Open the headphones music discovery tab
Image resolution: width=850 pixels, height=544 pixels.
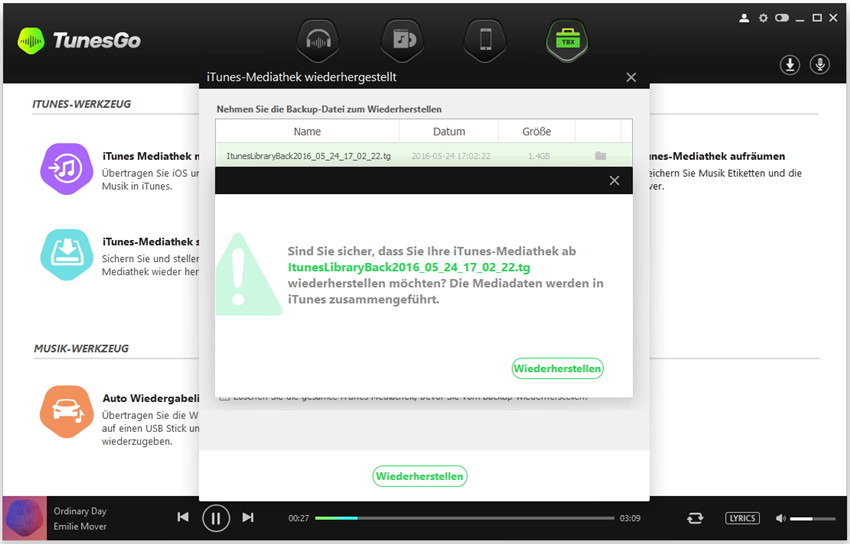click(318, 40)
